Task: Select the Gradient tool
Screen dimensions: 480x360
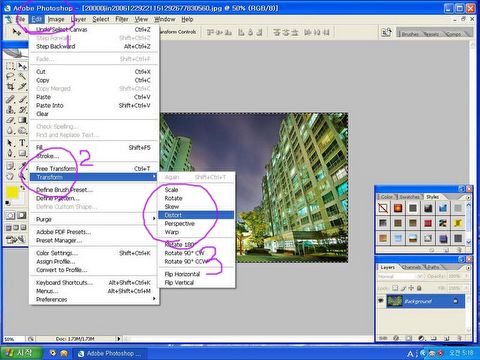Action: (22, 120)
